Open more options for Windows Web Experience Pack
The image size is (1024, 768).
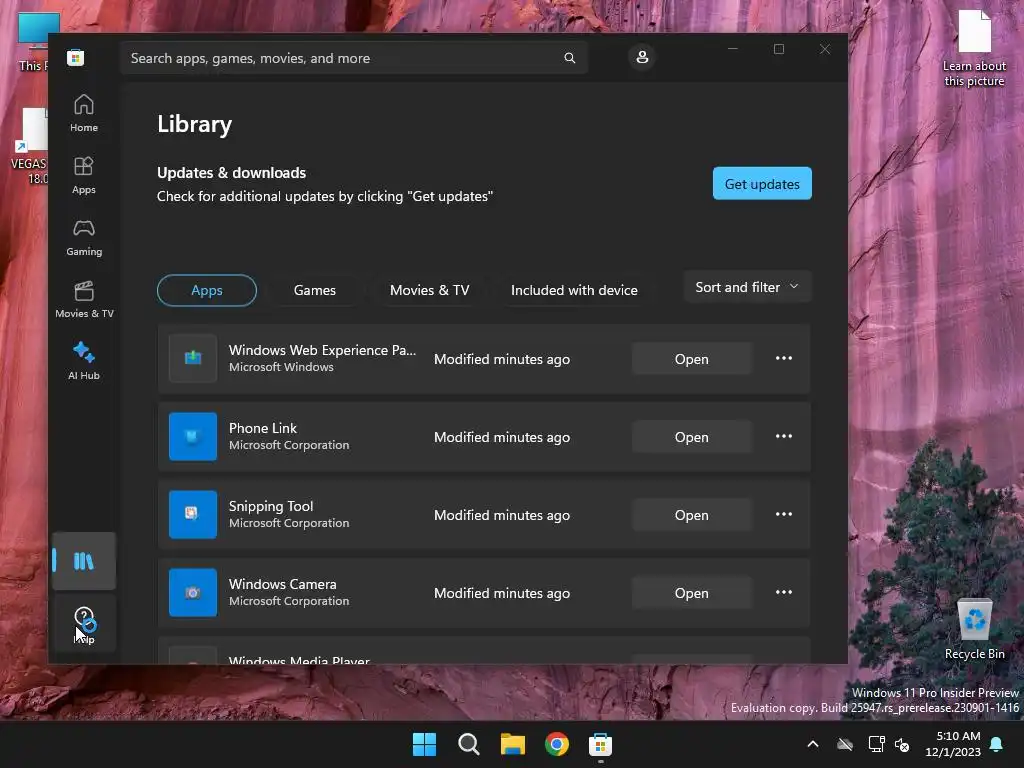[784, 359]
